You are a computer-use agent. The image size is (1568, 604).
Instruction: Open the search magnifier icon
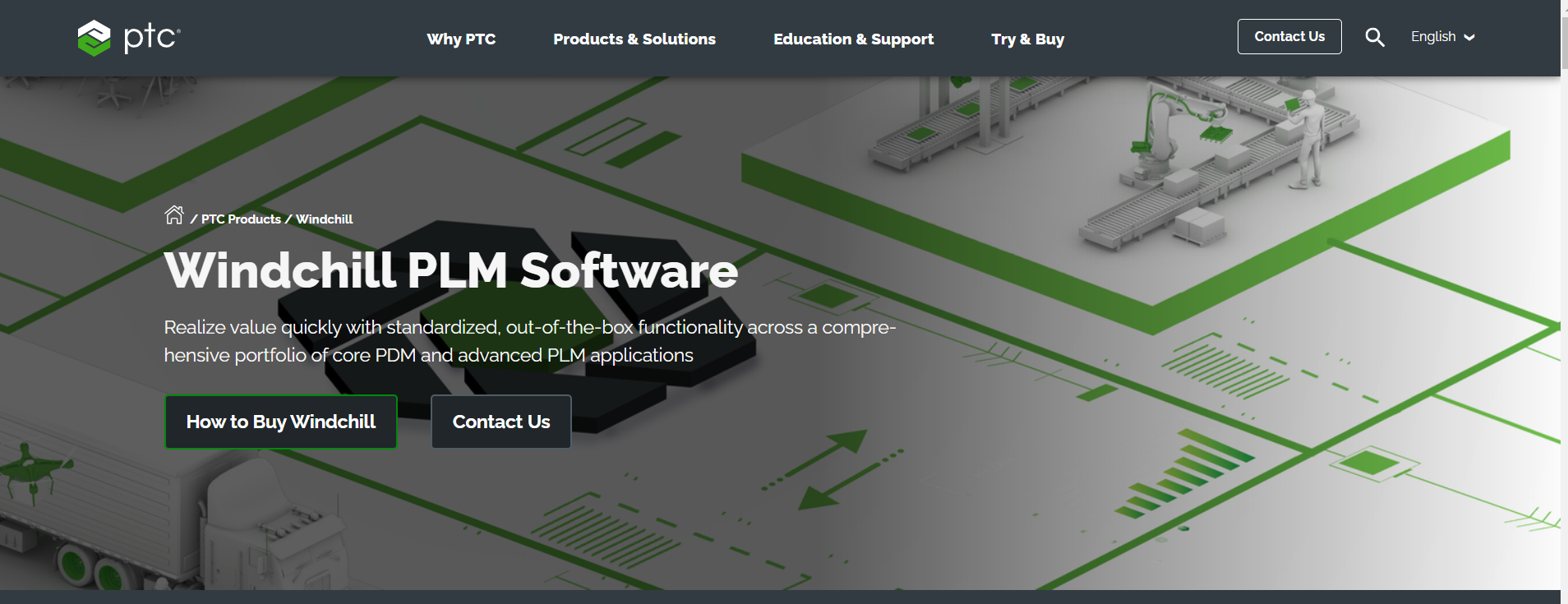(1375, 37)
